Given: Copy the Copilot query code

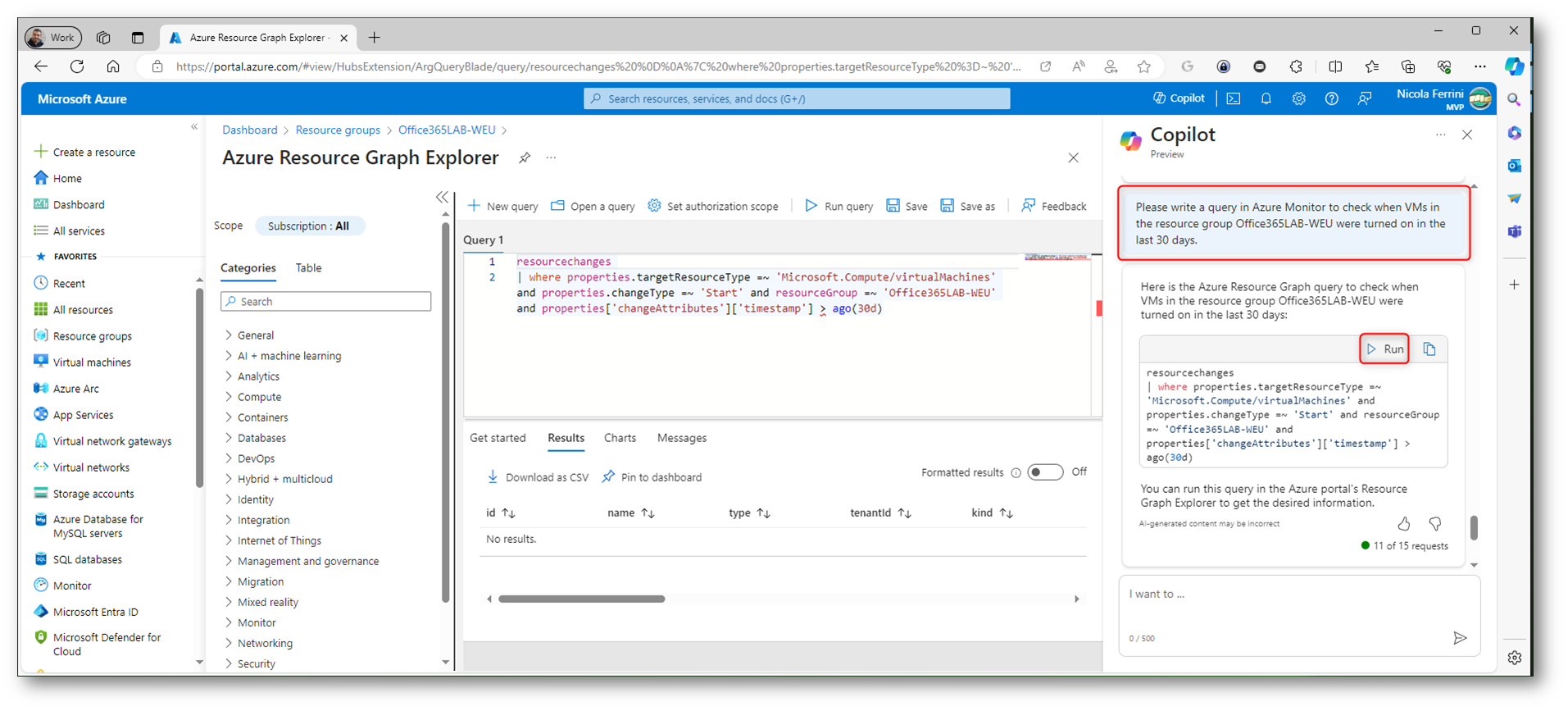Looking at the screenshot, I should point(1429,349).
